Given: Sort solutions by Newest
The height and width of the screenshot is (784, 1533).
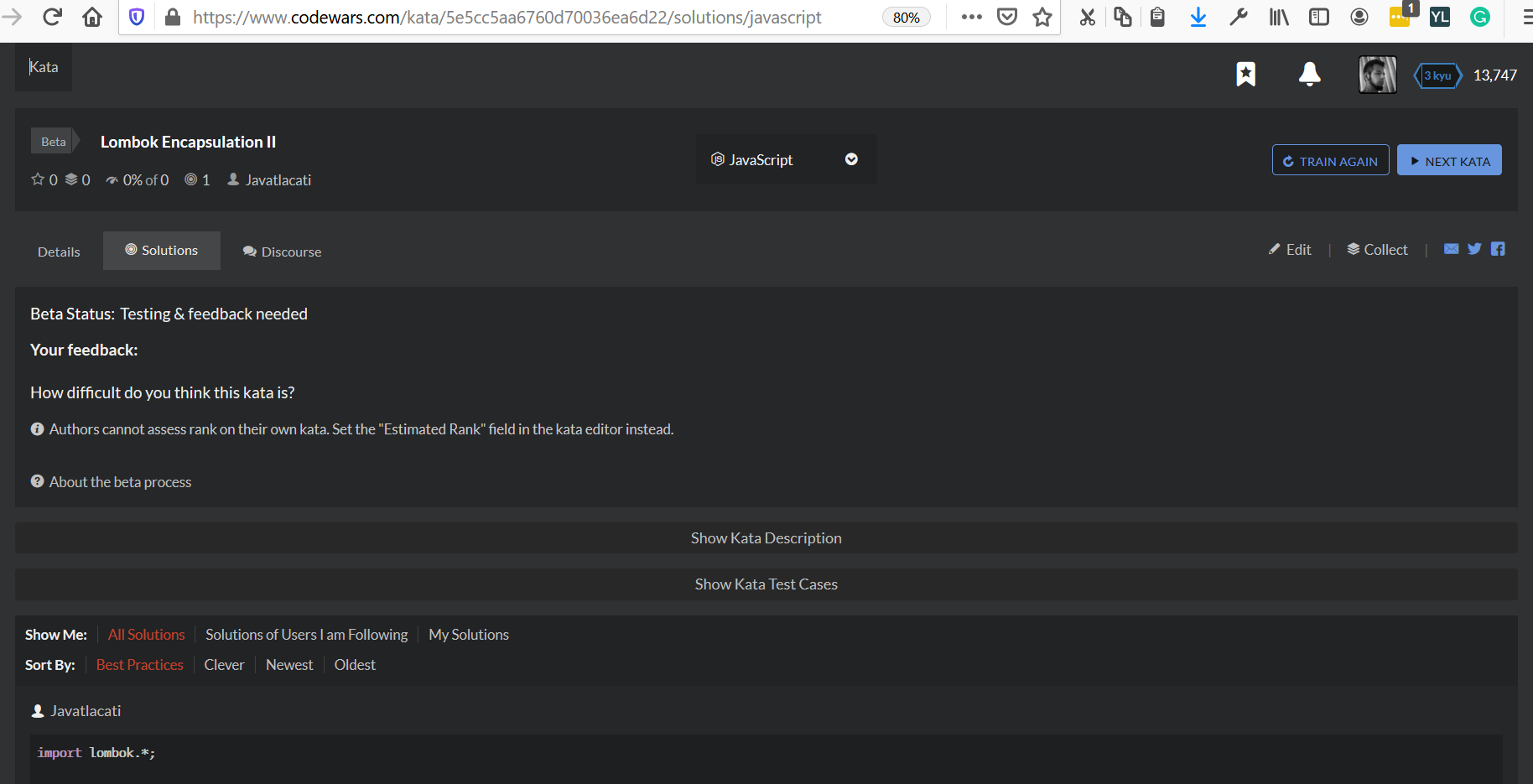Looking at the screenshot, I should tap(289, 665).
